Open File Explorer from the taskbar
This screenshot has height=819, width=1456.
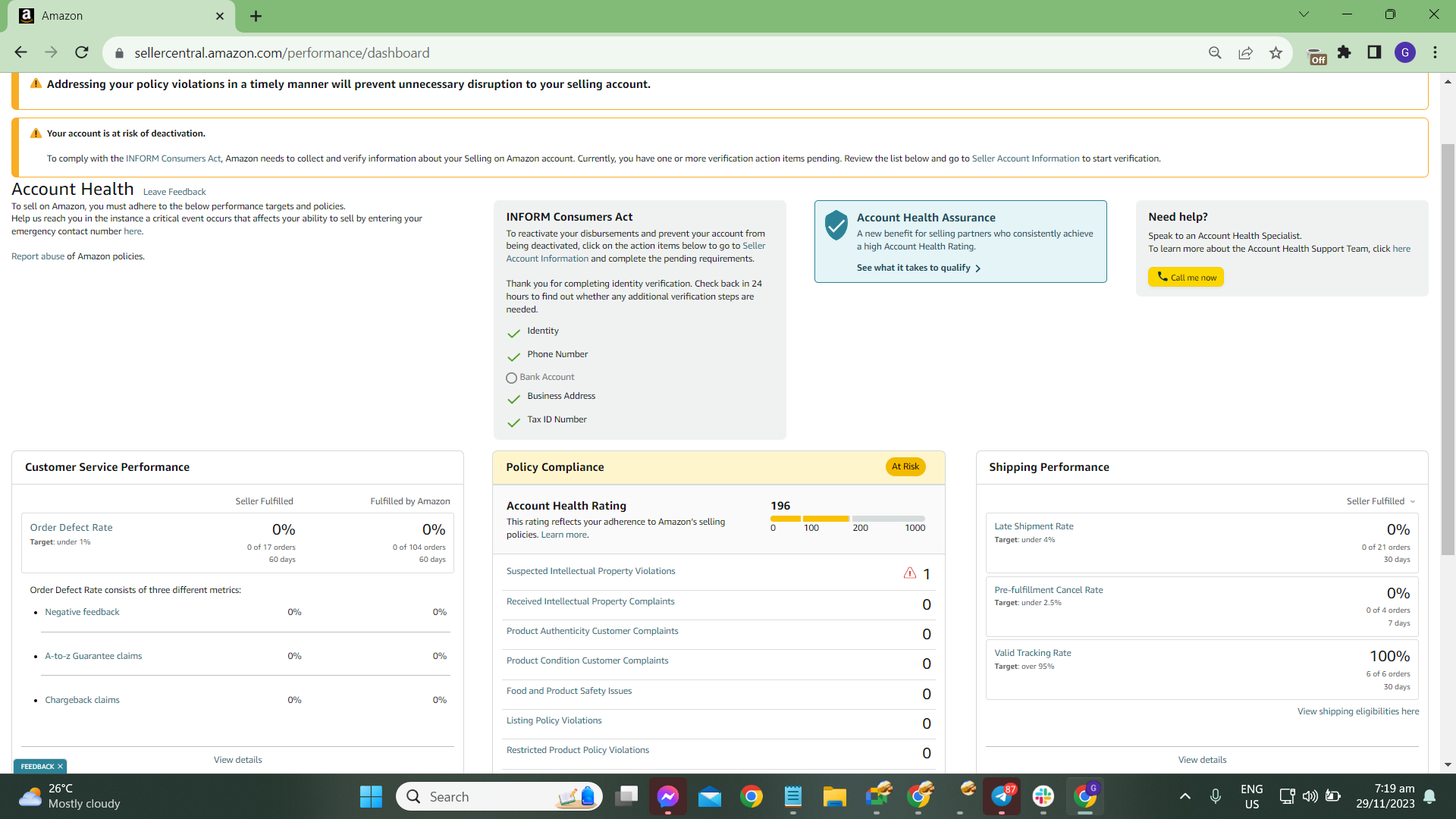coord(834,796)
